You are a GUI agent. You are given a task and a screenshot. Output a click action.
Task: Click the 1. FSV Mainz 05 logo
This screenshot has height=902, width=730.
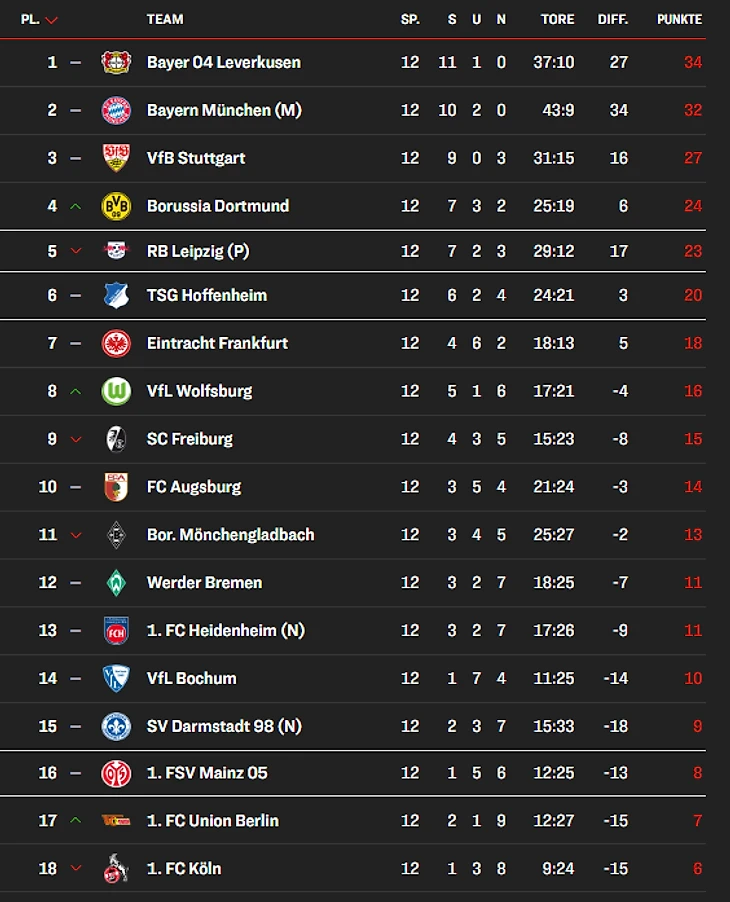click(x=117, y=773)
